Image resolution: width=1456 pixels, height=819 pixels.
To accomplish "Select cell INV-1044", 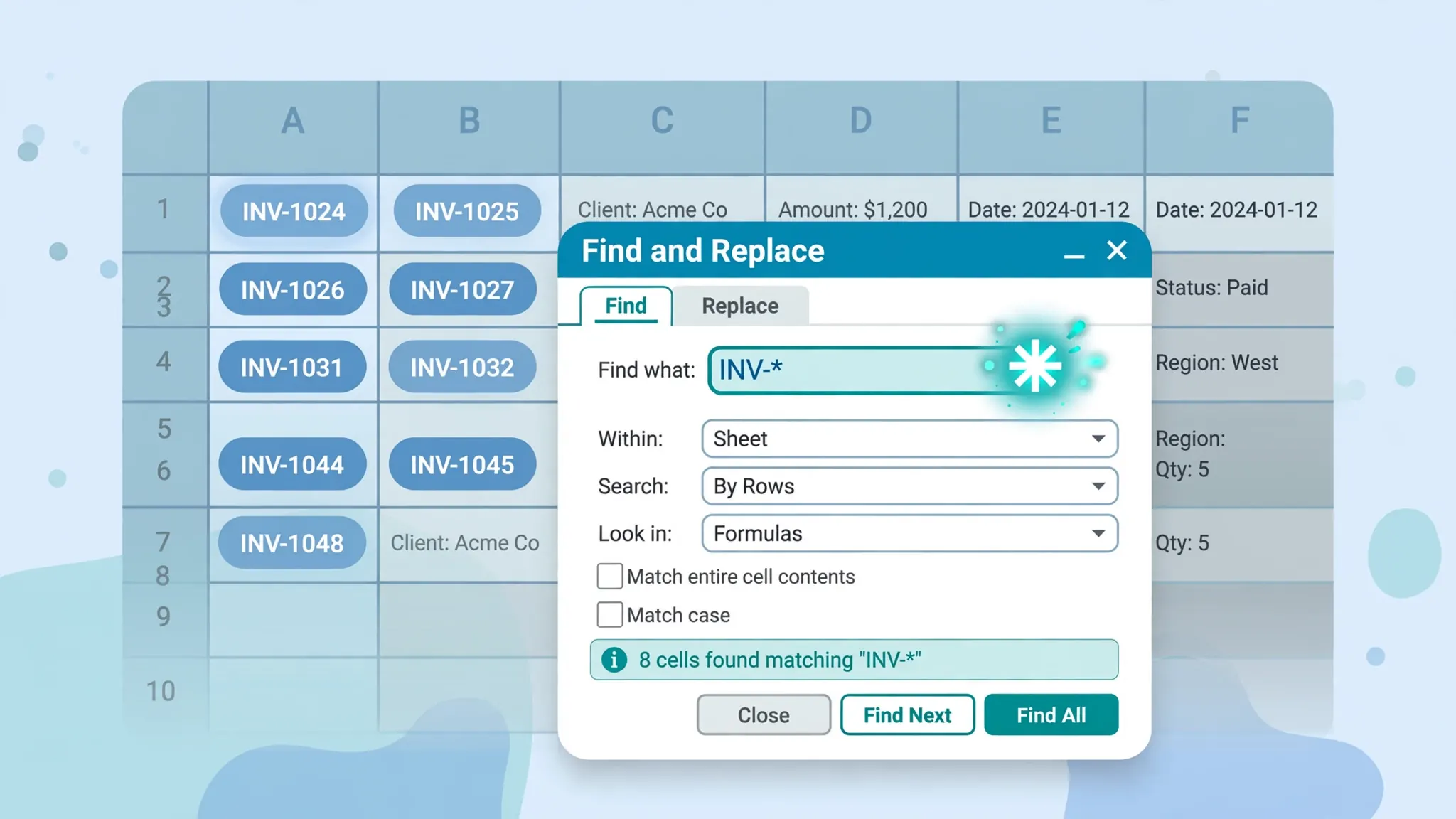I will (292, 464).
